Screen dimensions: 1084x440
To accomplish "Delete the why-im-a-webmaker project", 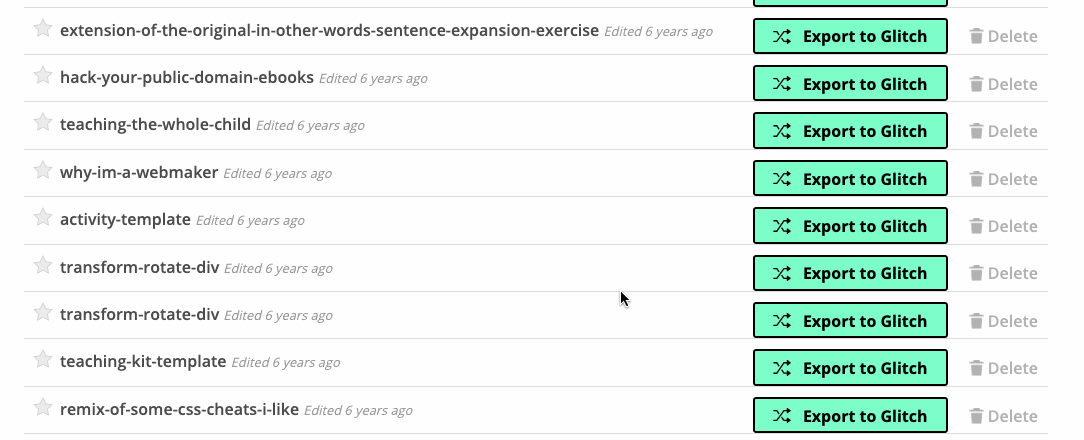I will point(1003,178).
